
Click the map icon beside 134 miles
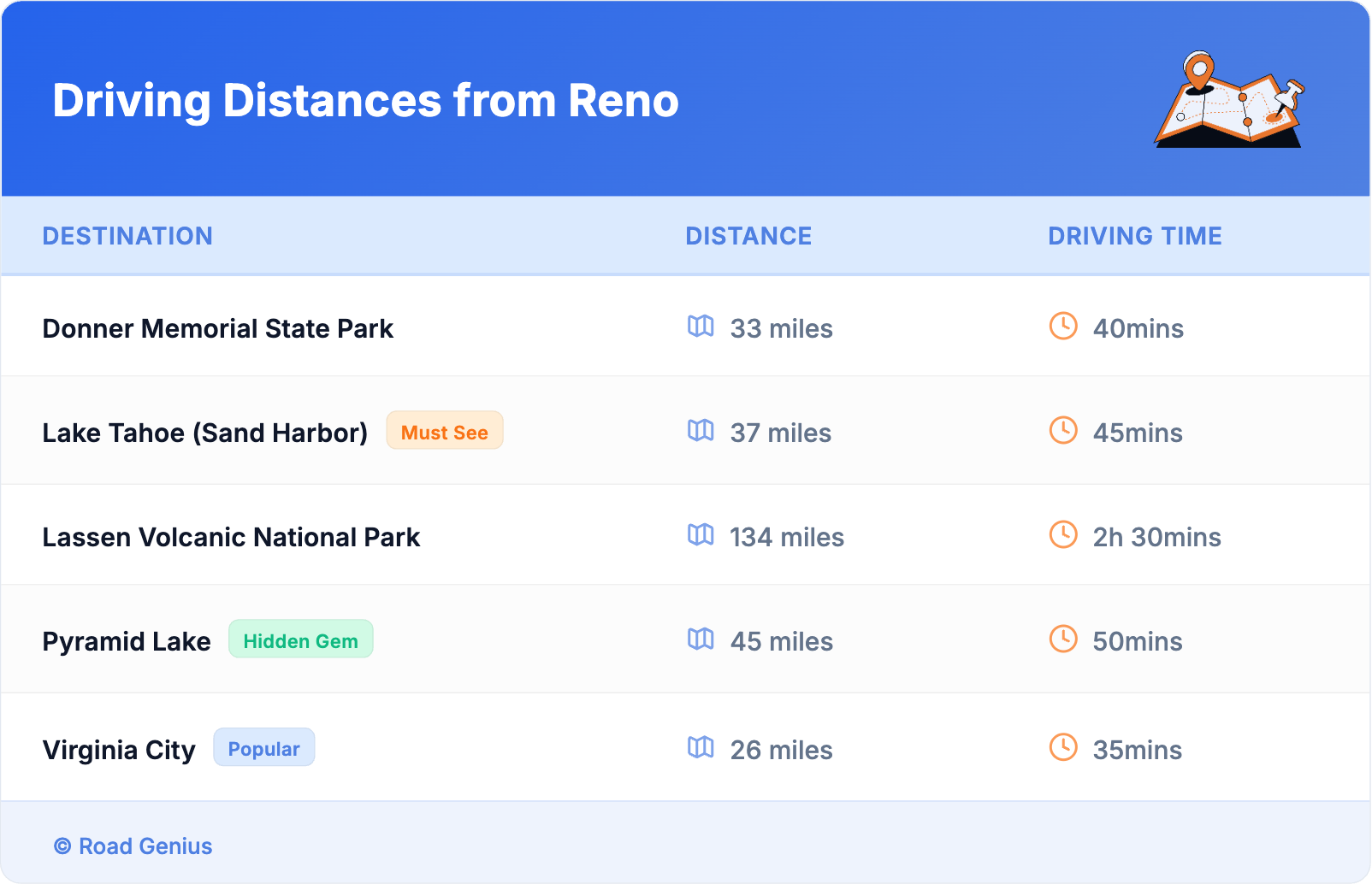click(701, 535)
